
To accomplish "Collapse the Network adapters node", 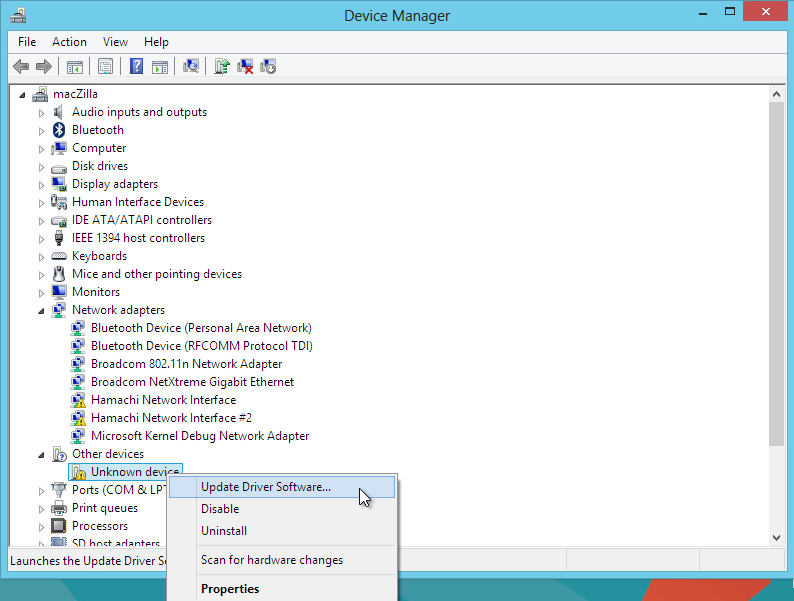I will pos(41,311).
